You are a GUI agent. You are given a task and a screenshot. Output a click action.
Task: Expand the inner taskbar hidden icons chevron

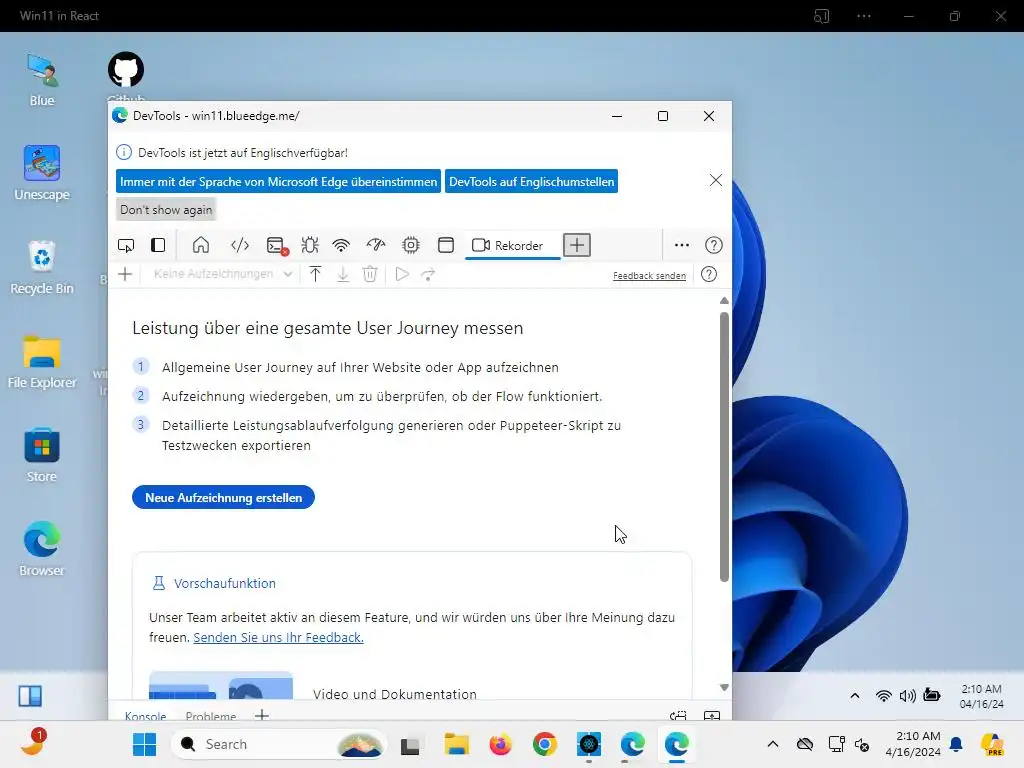pos(855,696)
